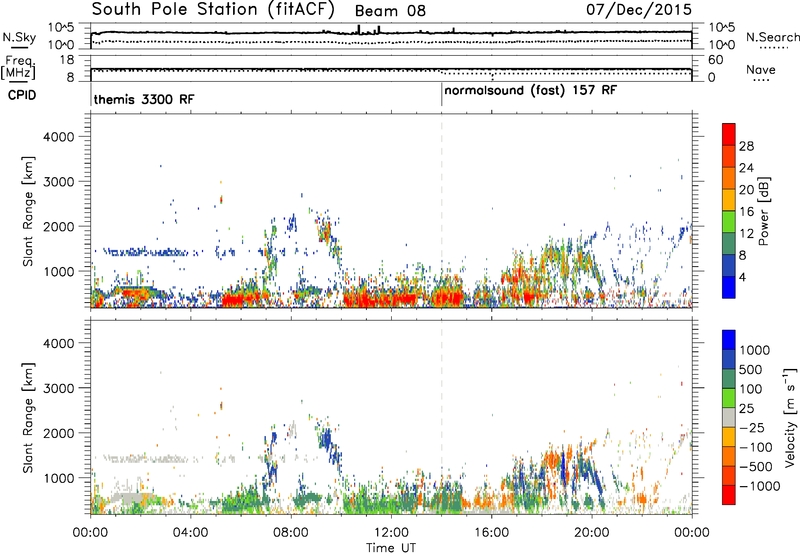Click the CPID label
Image resolution: width=800 pixels, height=554 pixels.
tap(22, 95)
